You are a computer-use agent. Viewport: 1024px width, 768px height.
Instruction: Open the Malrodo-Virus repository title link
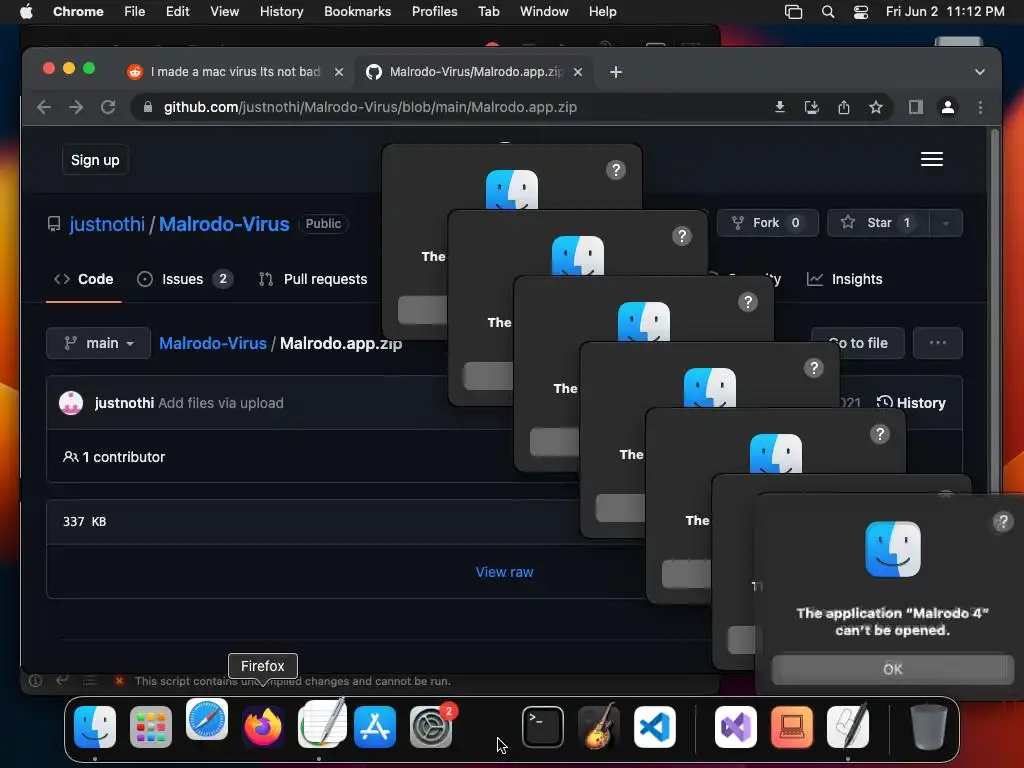coord(224,224)
